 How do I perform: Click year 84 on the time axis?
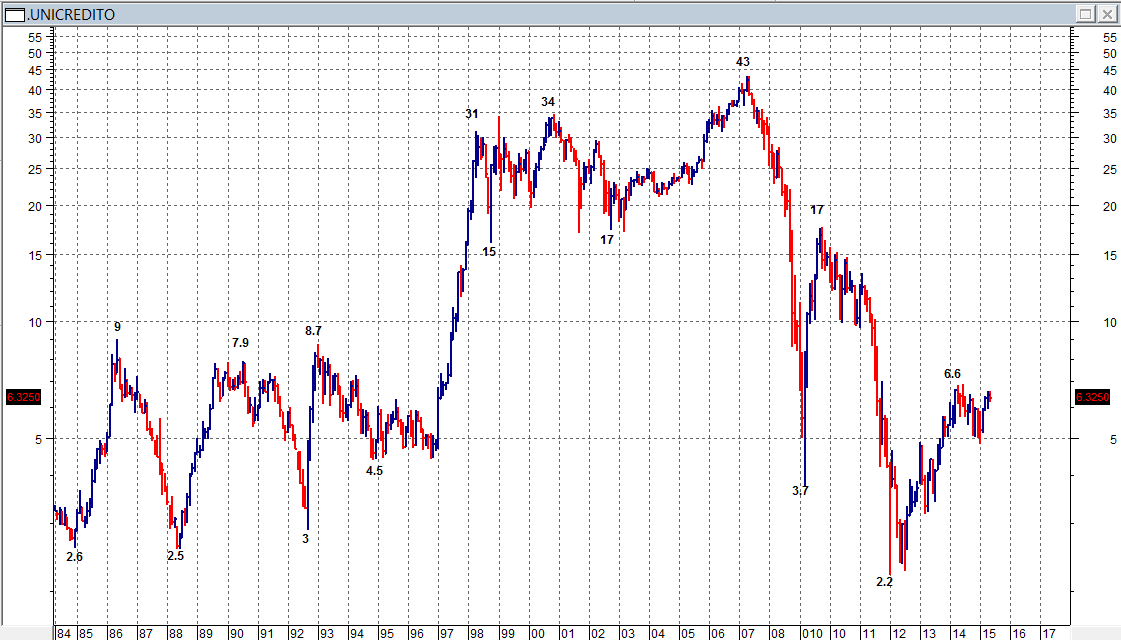64,634
